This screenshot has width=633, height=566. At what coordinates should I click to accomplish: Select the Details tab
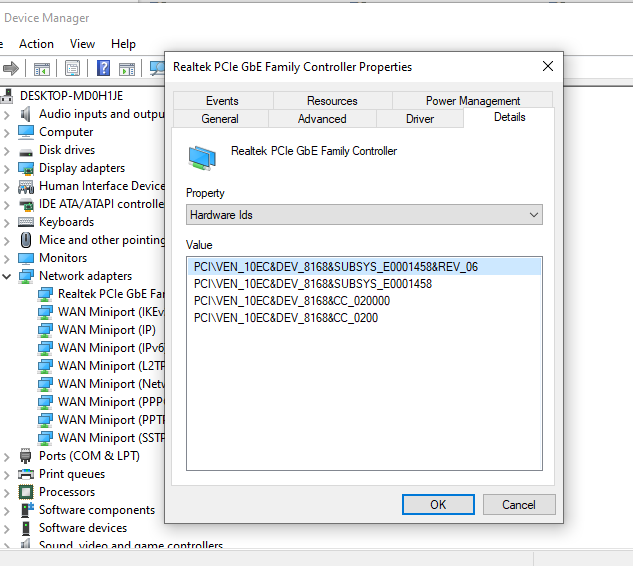[x=509, y=117]
